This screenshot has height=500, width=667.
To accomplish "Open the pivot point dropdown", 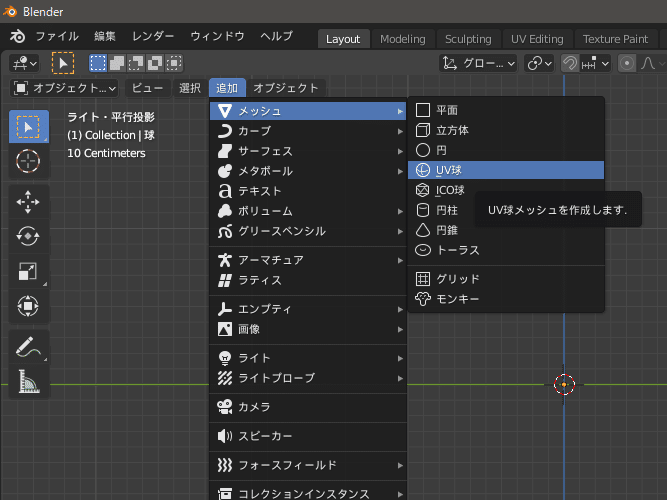I will pyautogui.click(x=539, y=63).
